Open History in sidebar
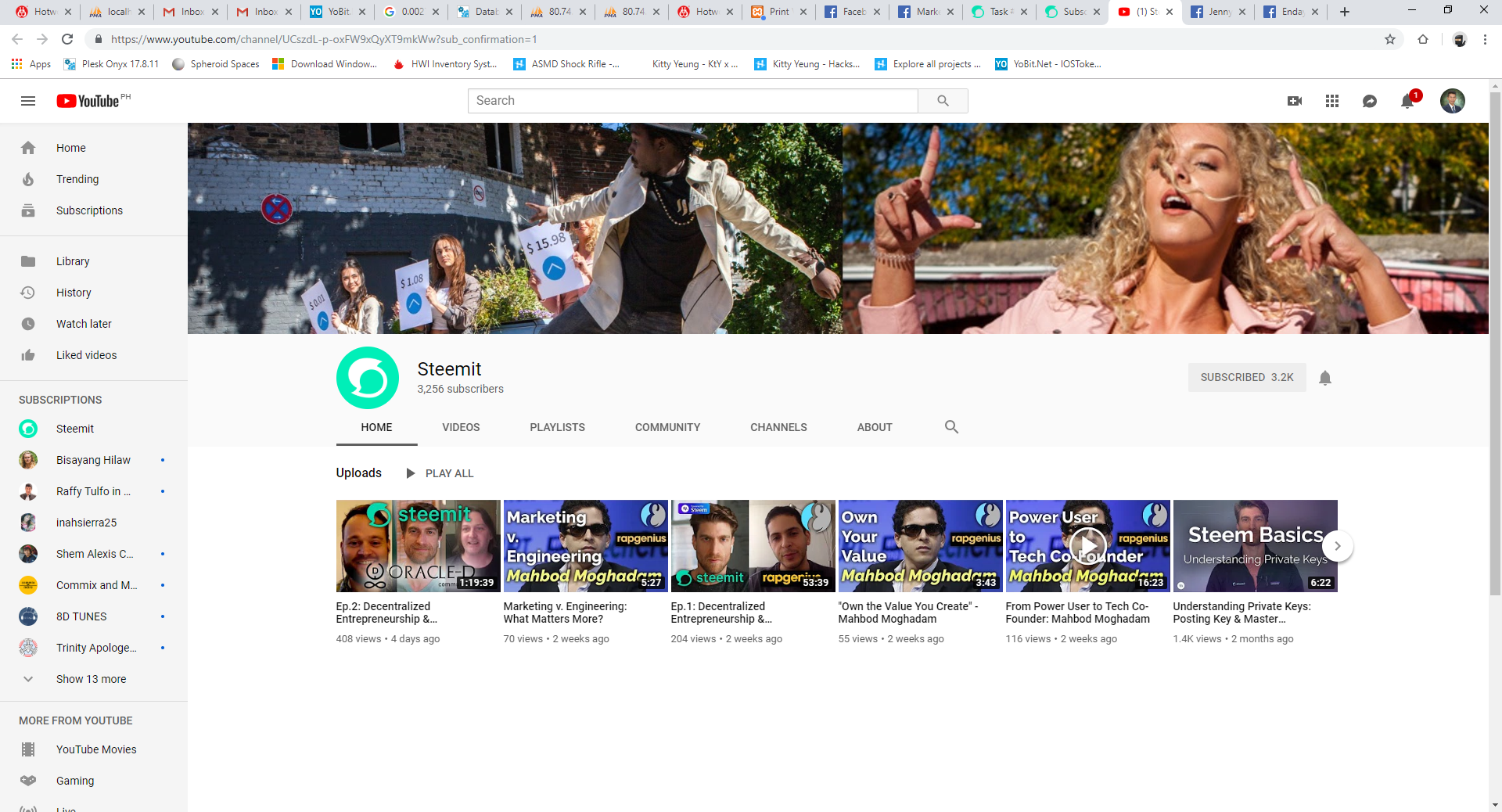Viewport: 1502px width, 812px height. coord(94,293)
